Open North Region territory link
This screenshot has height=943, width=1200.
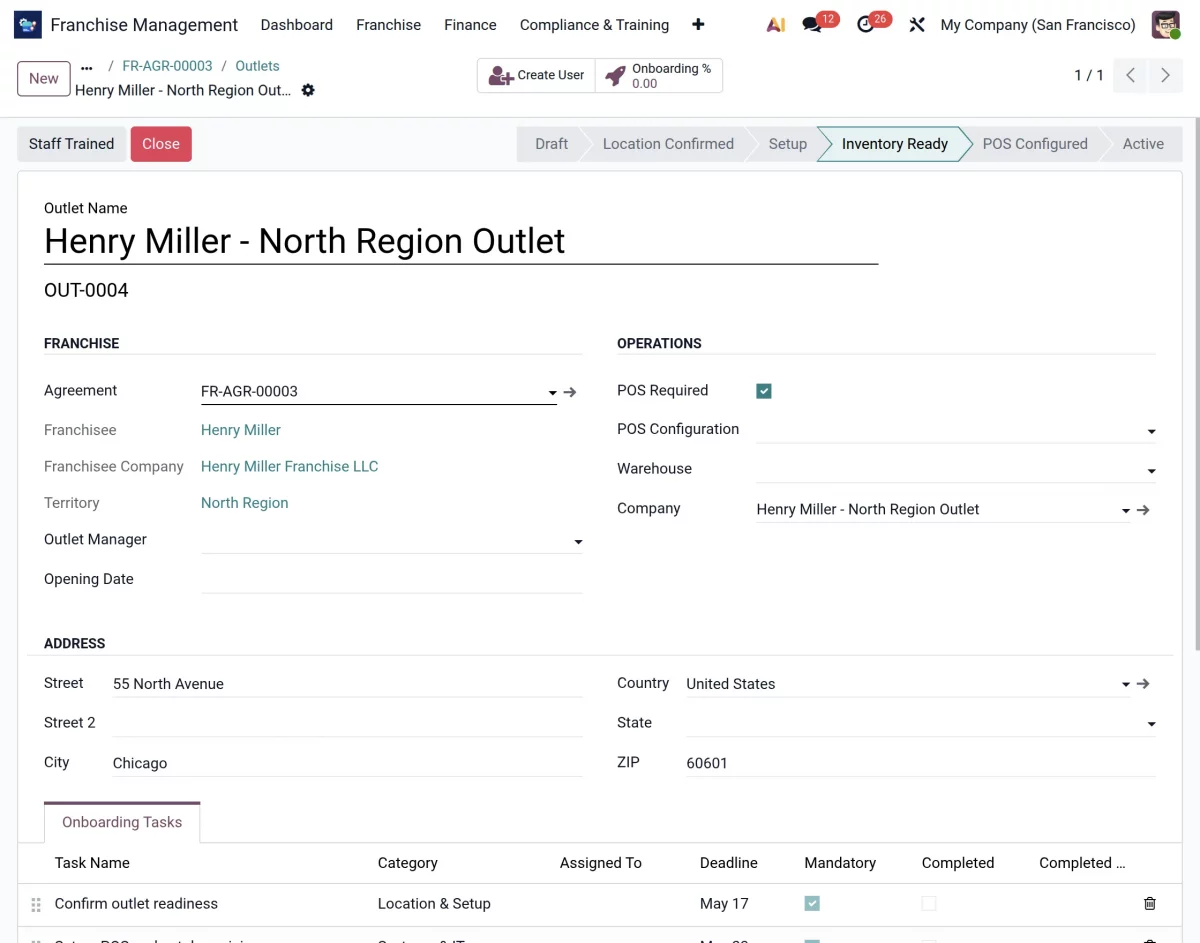(x=244, y=503)
